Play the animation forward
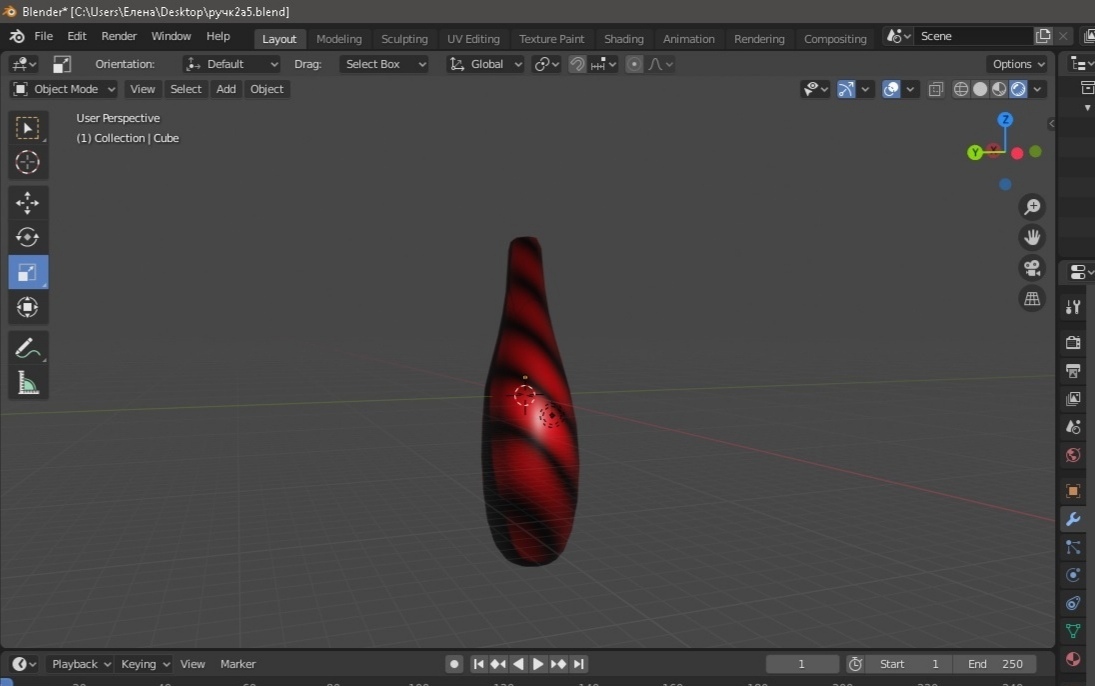Image resolution: width=1095 pixels, height=686 pixels. [538, 664]
